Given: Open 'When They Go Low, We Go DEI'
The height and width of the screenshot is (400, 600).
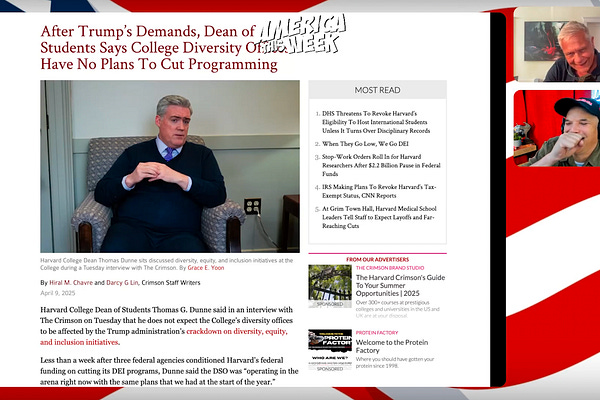Looking at the screenshot, I should pyautogui.click(x=365, y=144).
